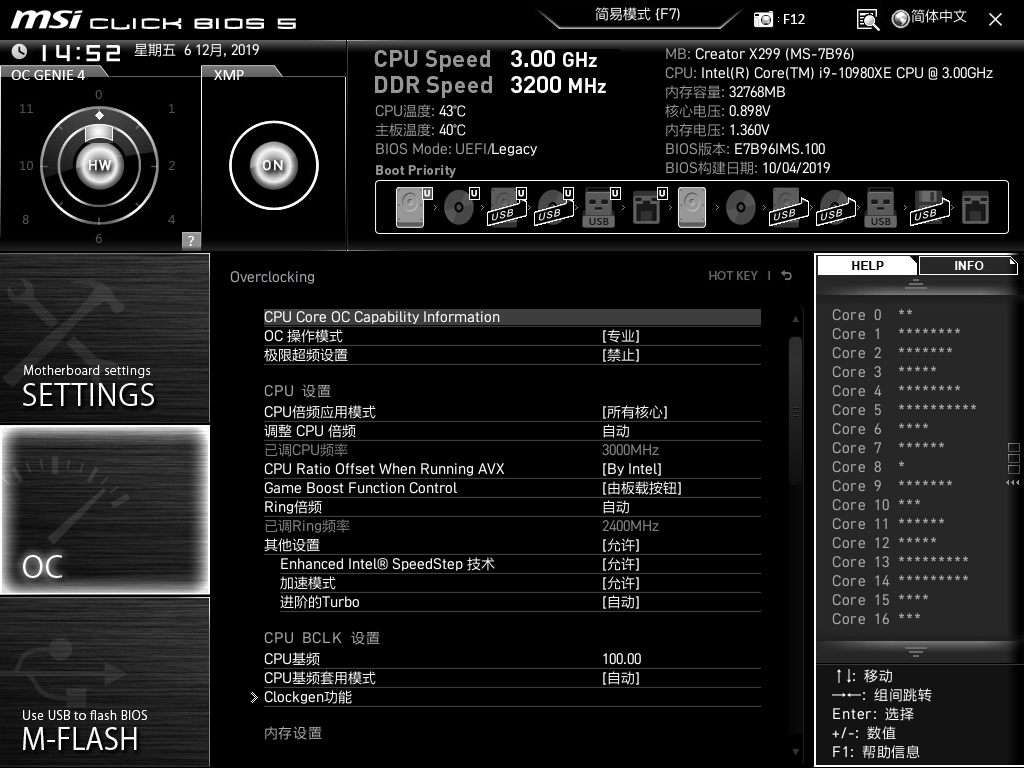The height and width of the screenshot is (768, 1024).
Task: Switch to 简易模式 (F7)
Action: click(x=637, y=15)
